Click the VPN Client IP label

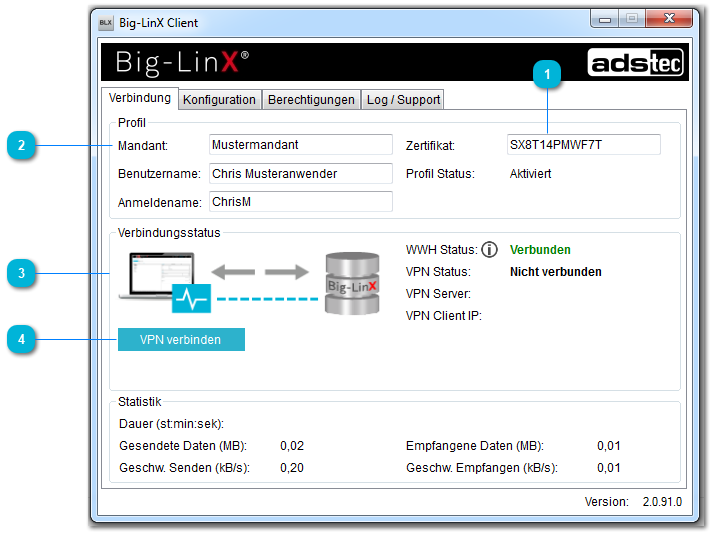[x=444, y=315]
